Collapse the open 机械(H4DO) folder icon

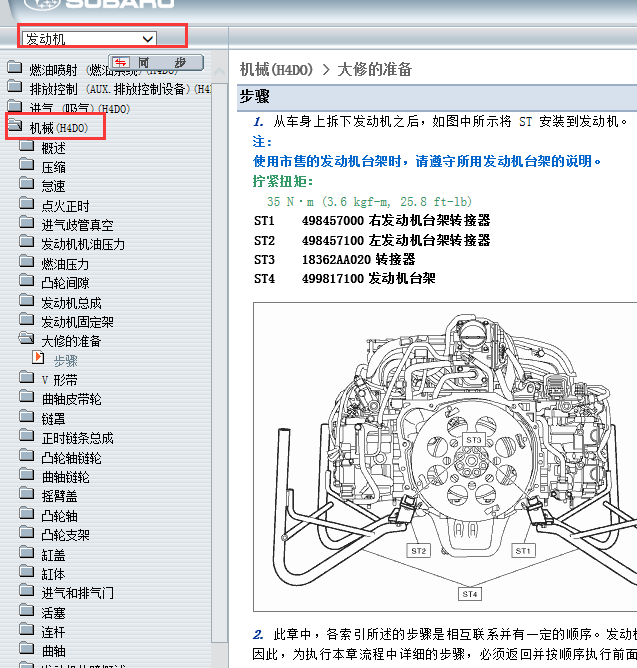click(x=15, y=126)
